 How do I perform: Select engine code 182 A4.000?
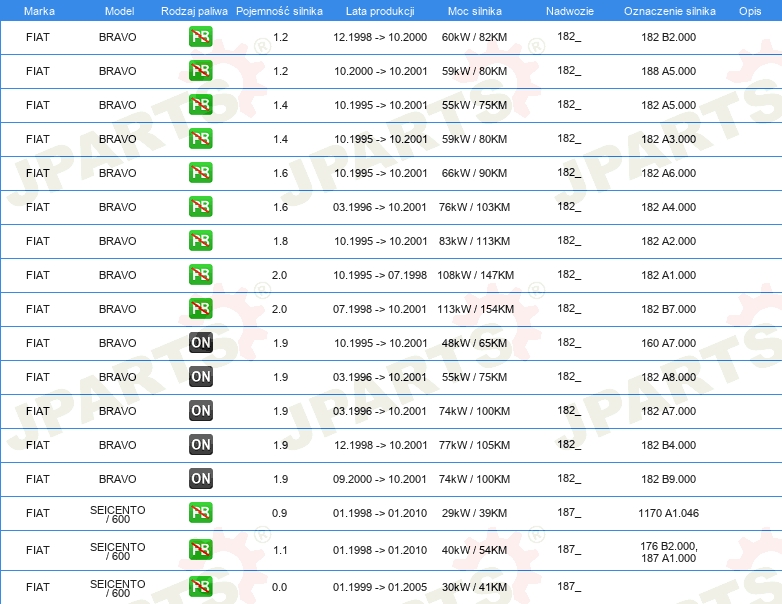point(668,206)
